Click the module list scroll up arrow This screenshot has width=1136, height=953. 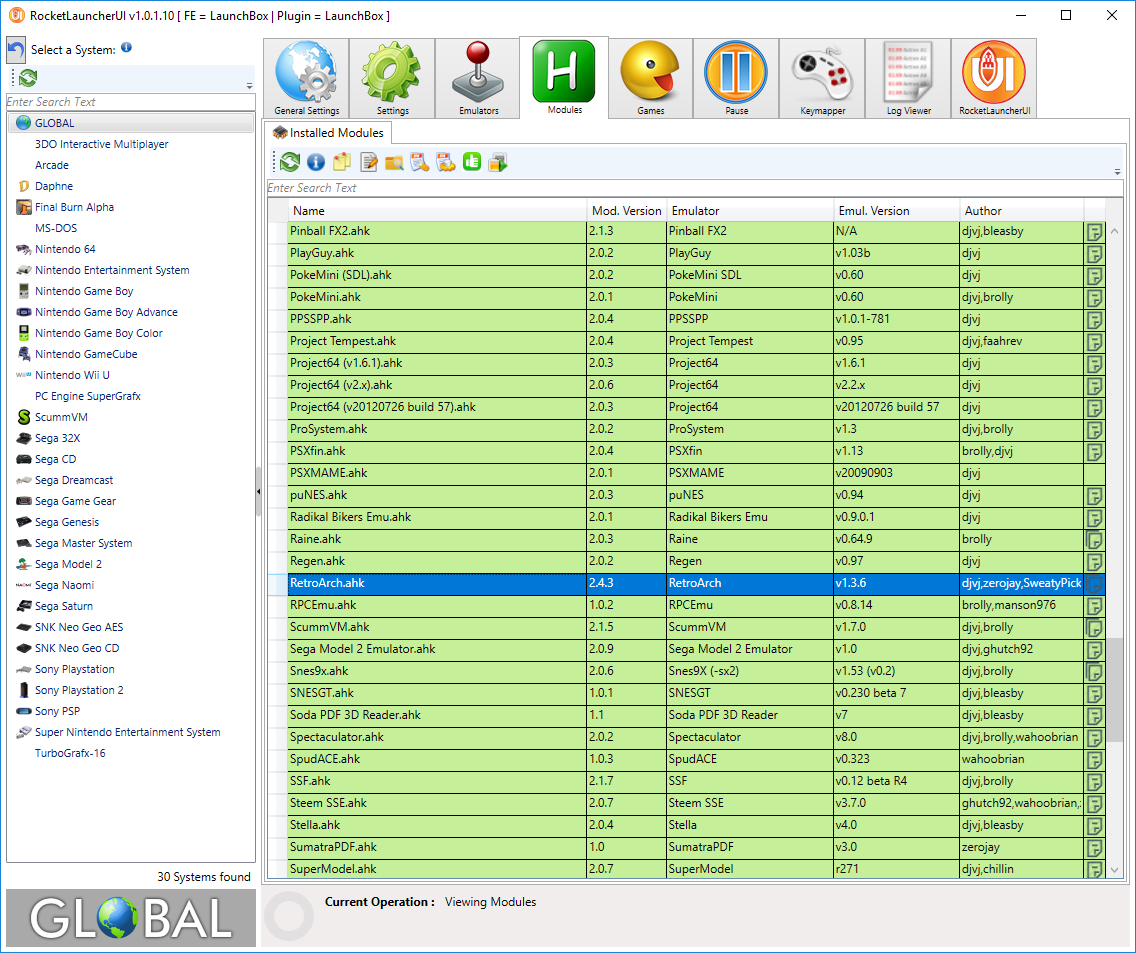coord(1114,231)
